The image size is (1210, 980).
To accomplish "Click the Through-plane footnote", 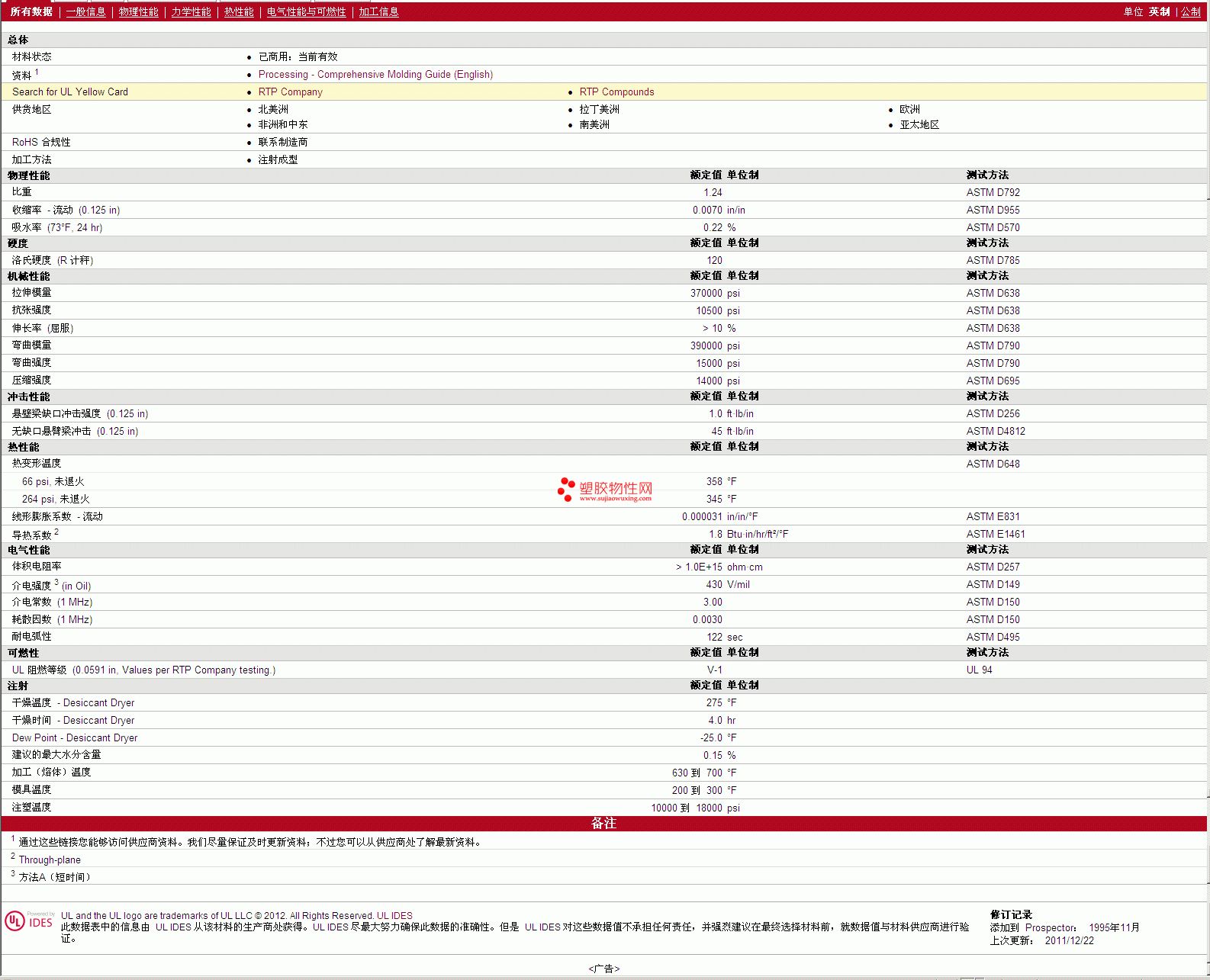I will coord(50,860).
